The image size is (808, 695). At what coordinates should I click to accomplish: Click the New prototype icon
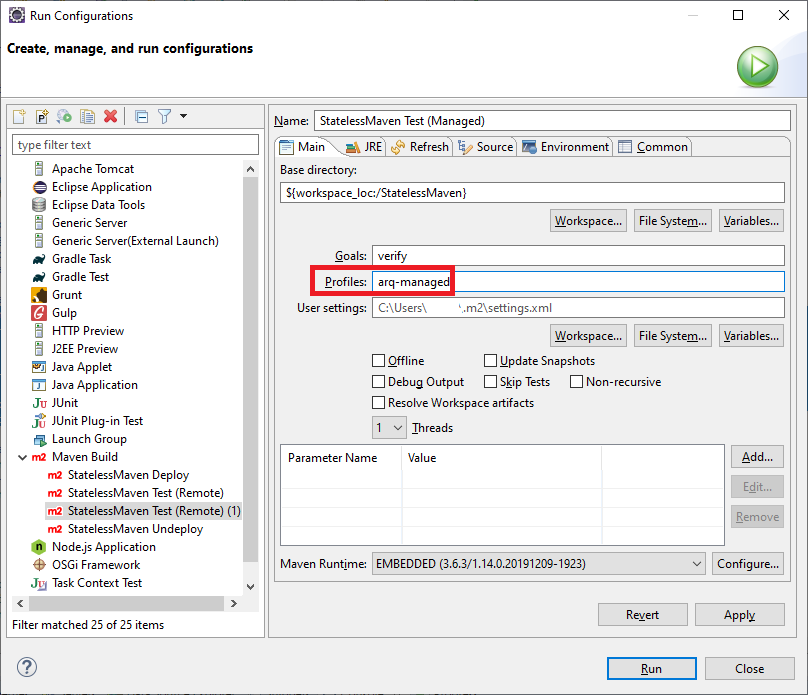(x=42, y=117)
